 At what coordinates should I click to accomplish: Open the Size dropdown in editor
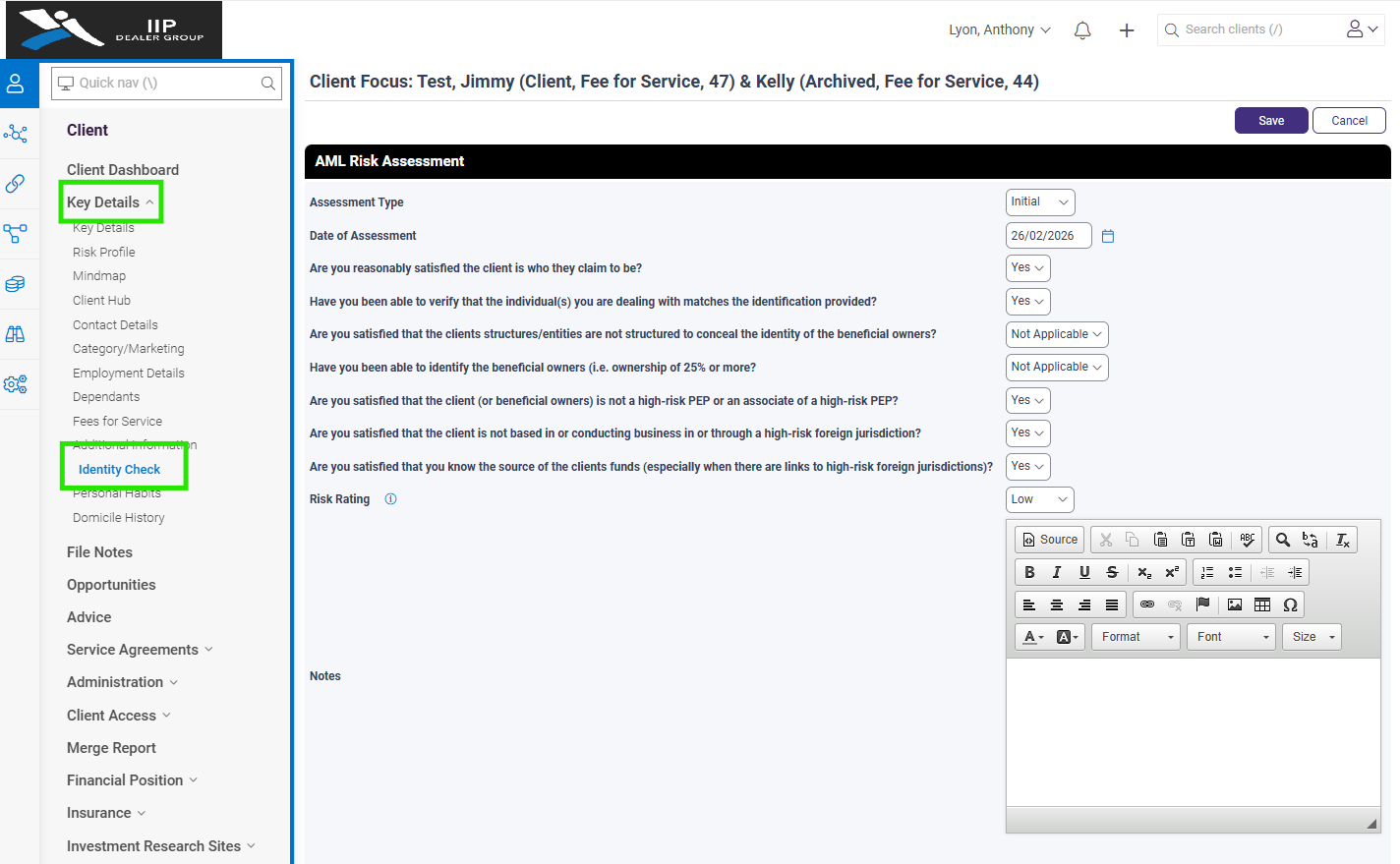click(1312, 637)
